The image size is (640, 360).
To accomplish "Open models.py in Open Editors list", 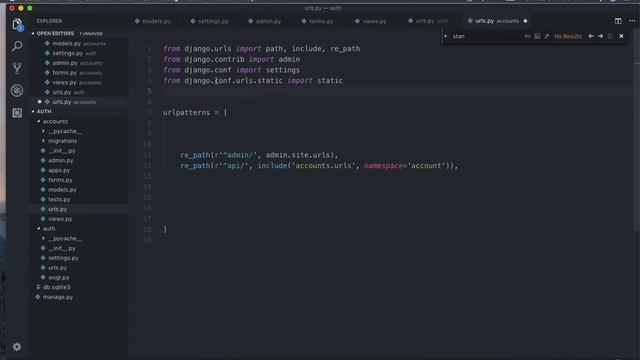I will click(x=78, y=43).
